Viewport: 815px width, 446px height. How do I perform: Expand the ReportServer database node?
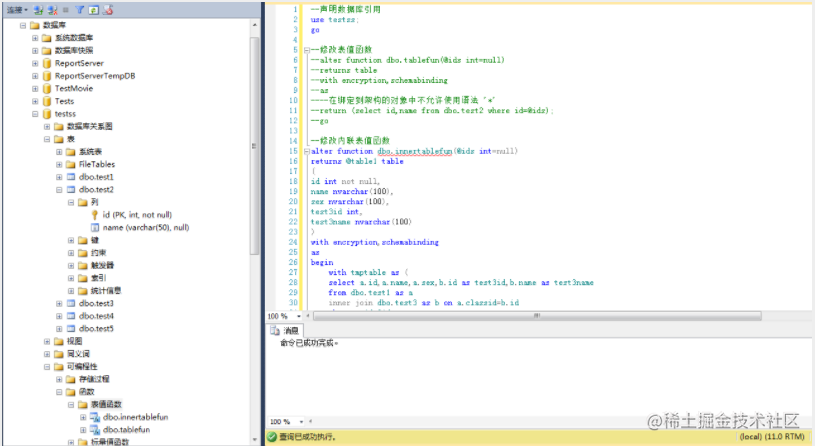pyautogui.click(x=35, y=63)
